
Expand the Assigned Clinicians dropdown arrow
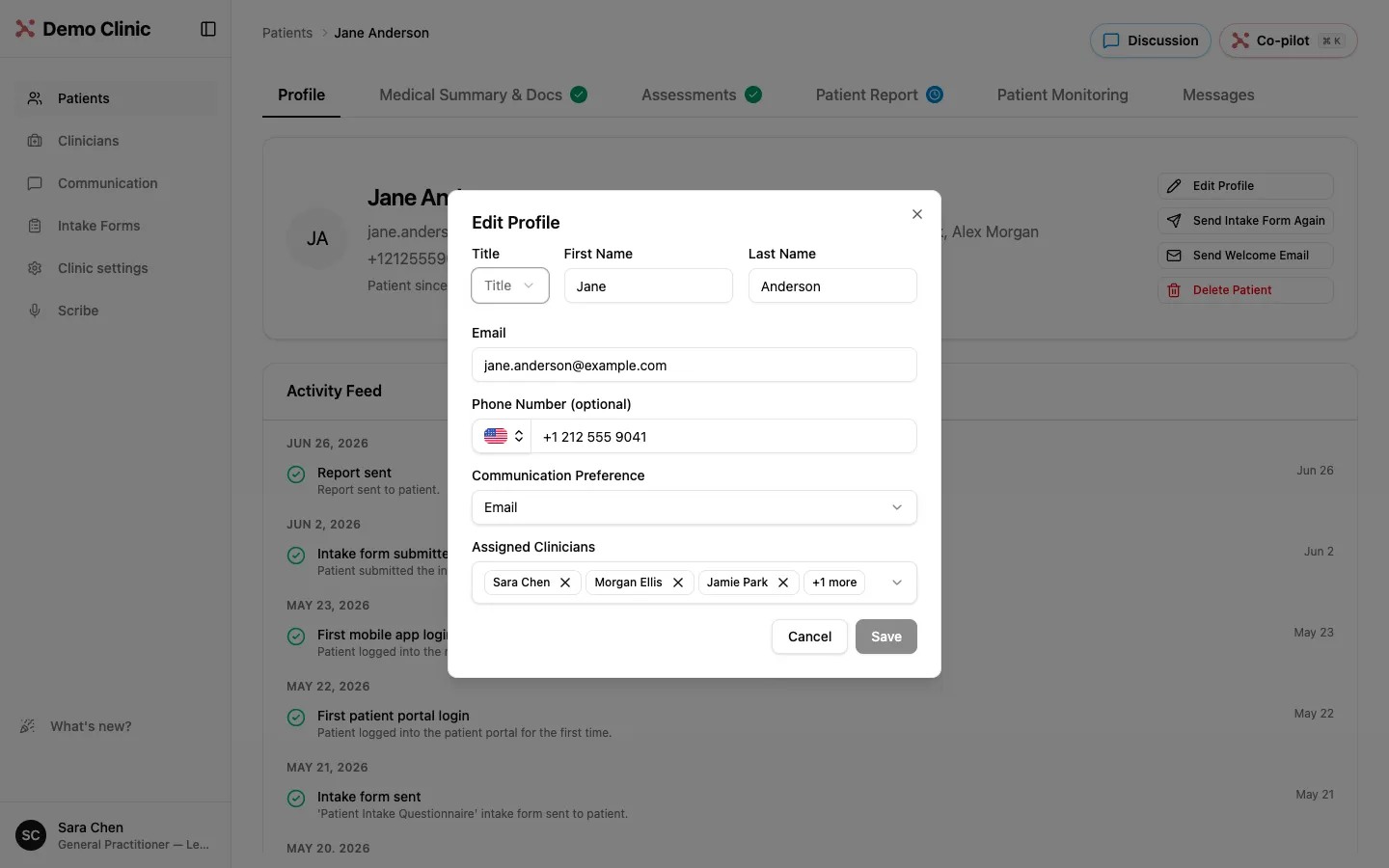897,583
